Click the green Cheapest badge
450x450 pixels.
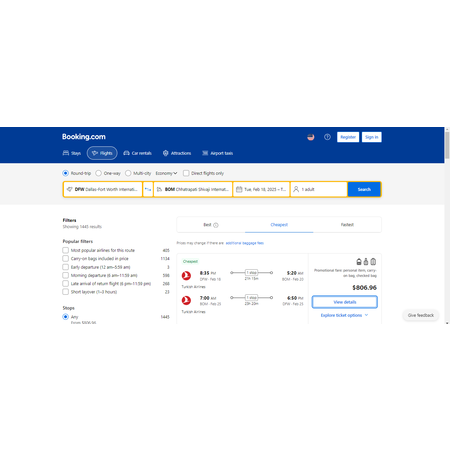(190, 262)
